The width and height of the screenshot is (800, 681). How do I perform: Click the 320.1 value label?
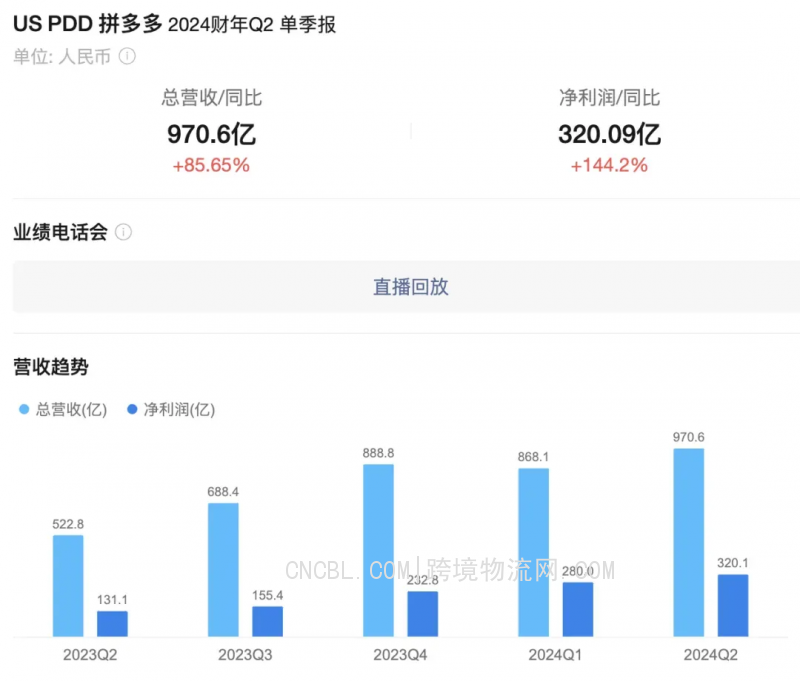733,563
